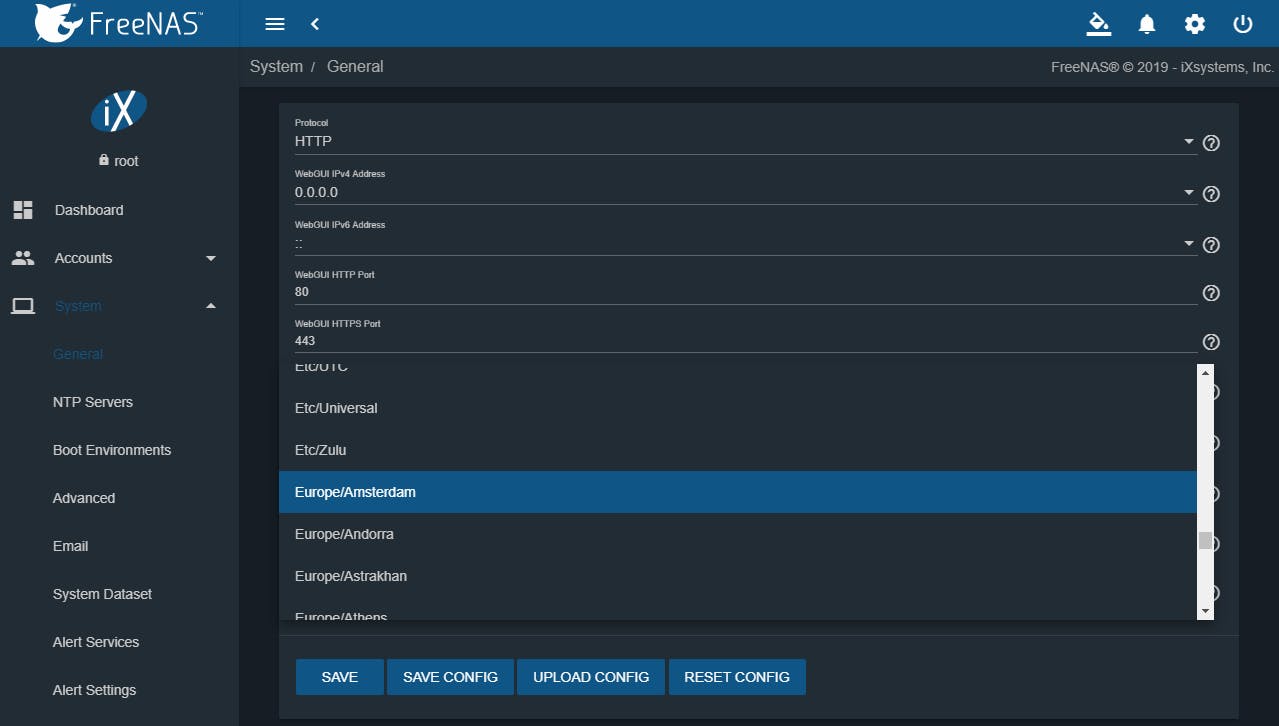Open the WebGUI IPv6 Address dropdown

745,243
